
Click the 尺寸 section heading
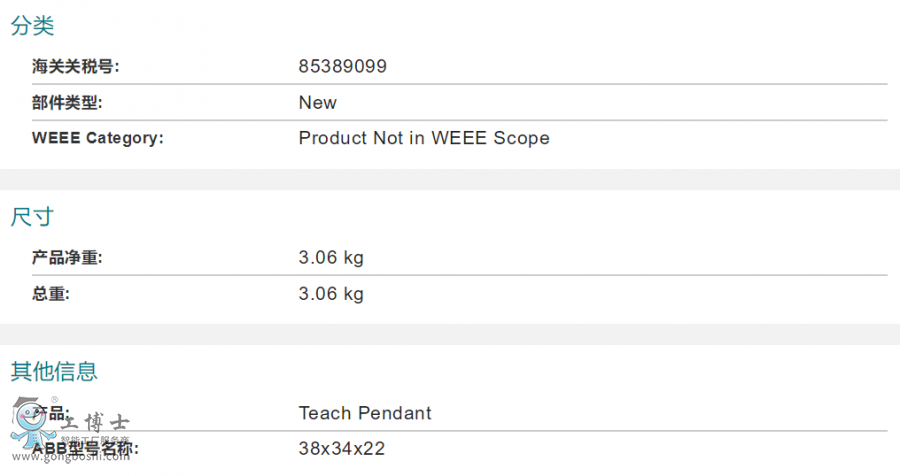tap(32, 217)
